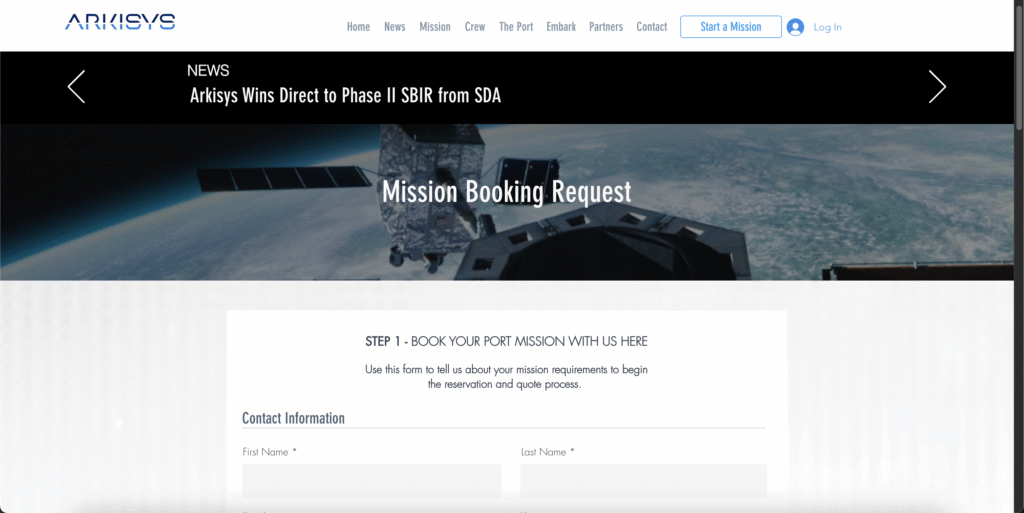Focus the First Name input field

tap(371, 480)
